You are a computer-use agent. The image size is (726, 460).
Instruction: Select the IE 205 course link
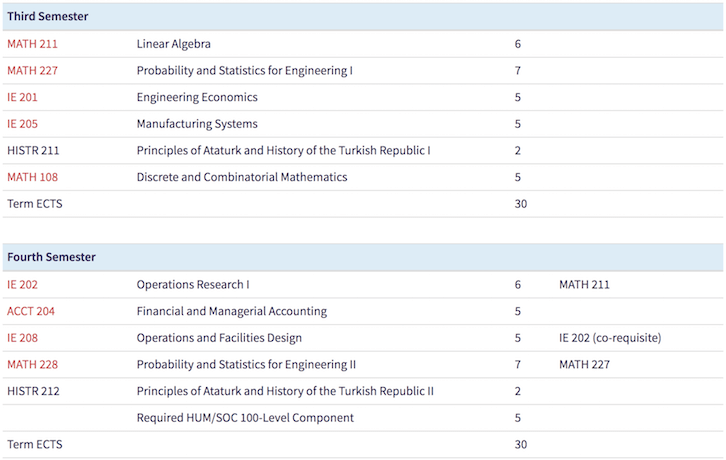click(23, 124)
